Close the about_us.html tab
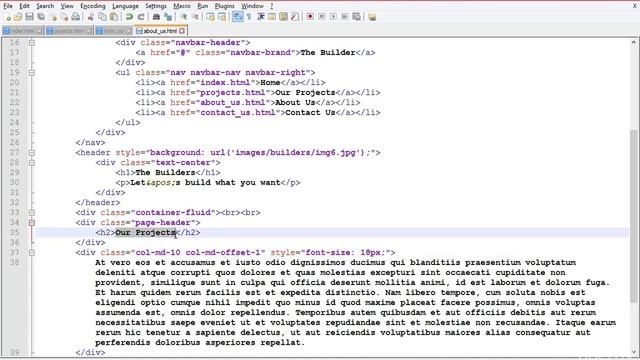This screenshot has height=360, width=640. pos(182,31)
